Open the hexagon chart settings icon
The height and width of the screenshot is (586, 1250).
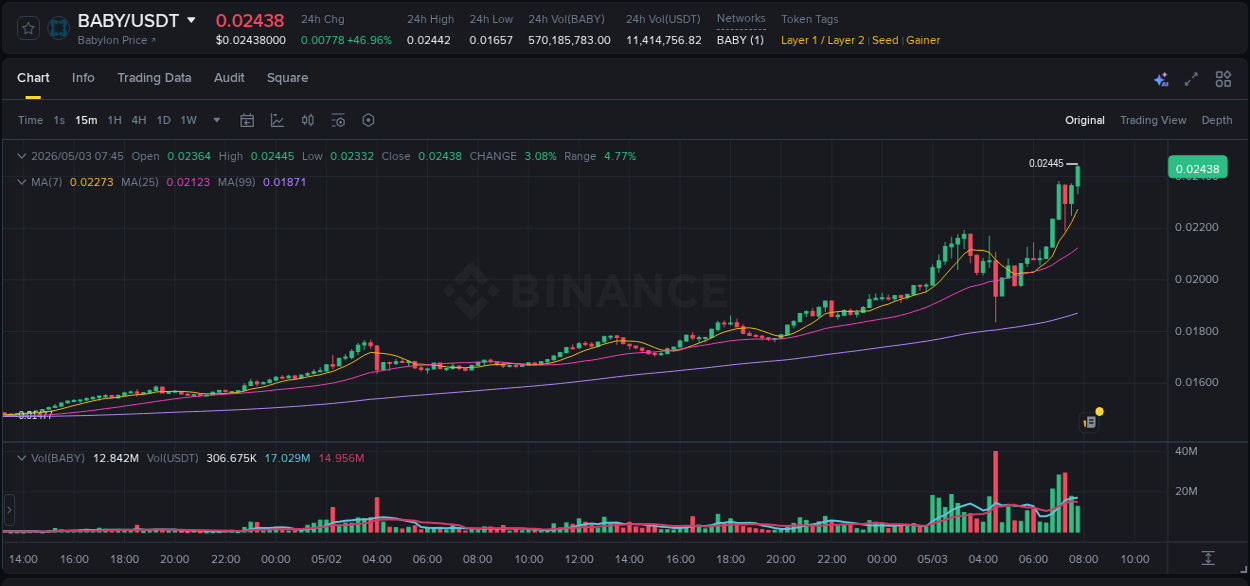pyautogui.click(x=368, y=120)
